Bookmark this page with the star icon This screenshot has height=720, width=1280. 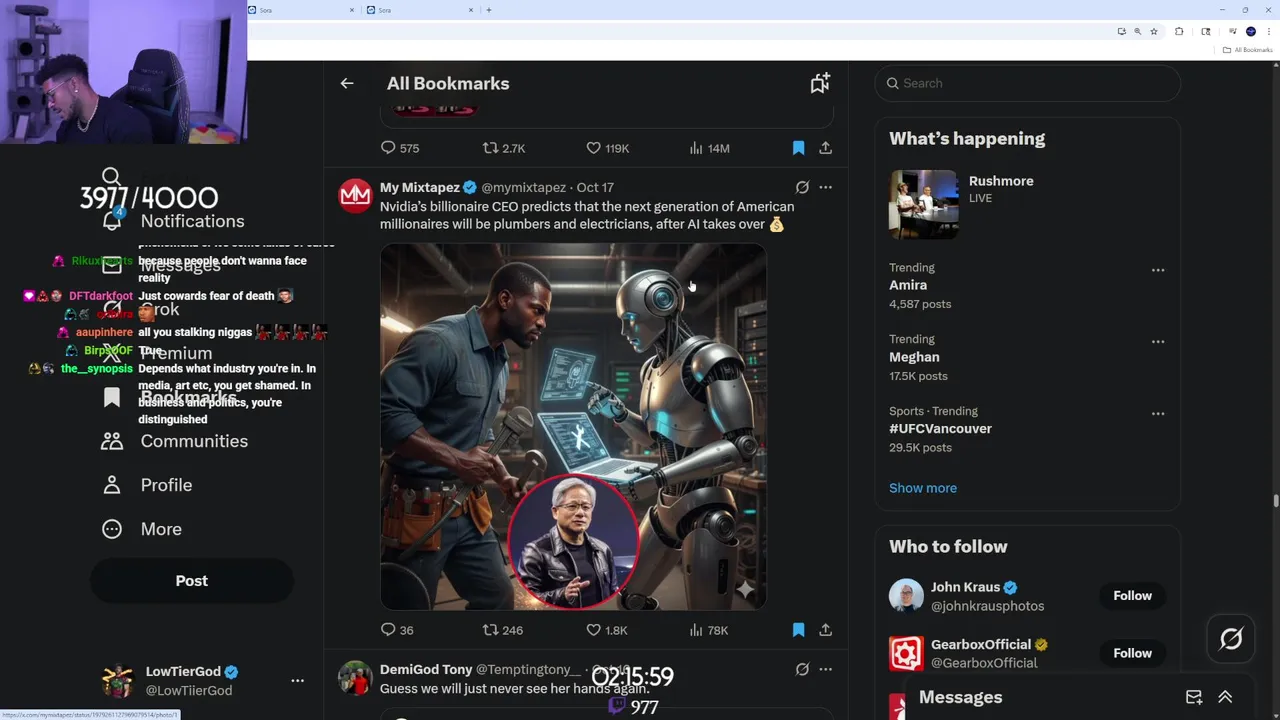(x=1154, y=32)
